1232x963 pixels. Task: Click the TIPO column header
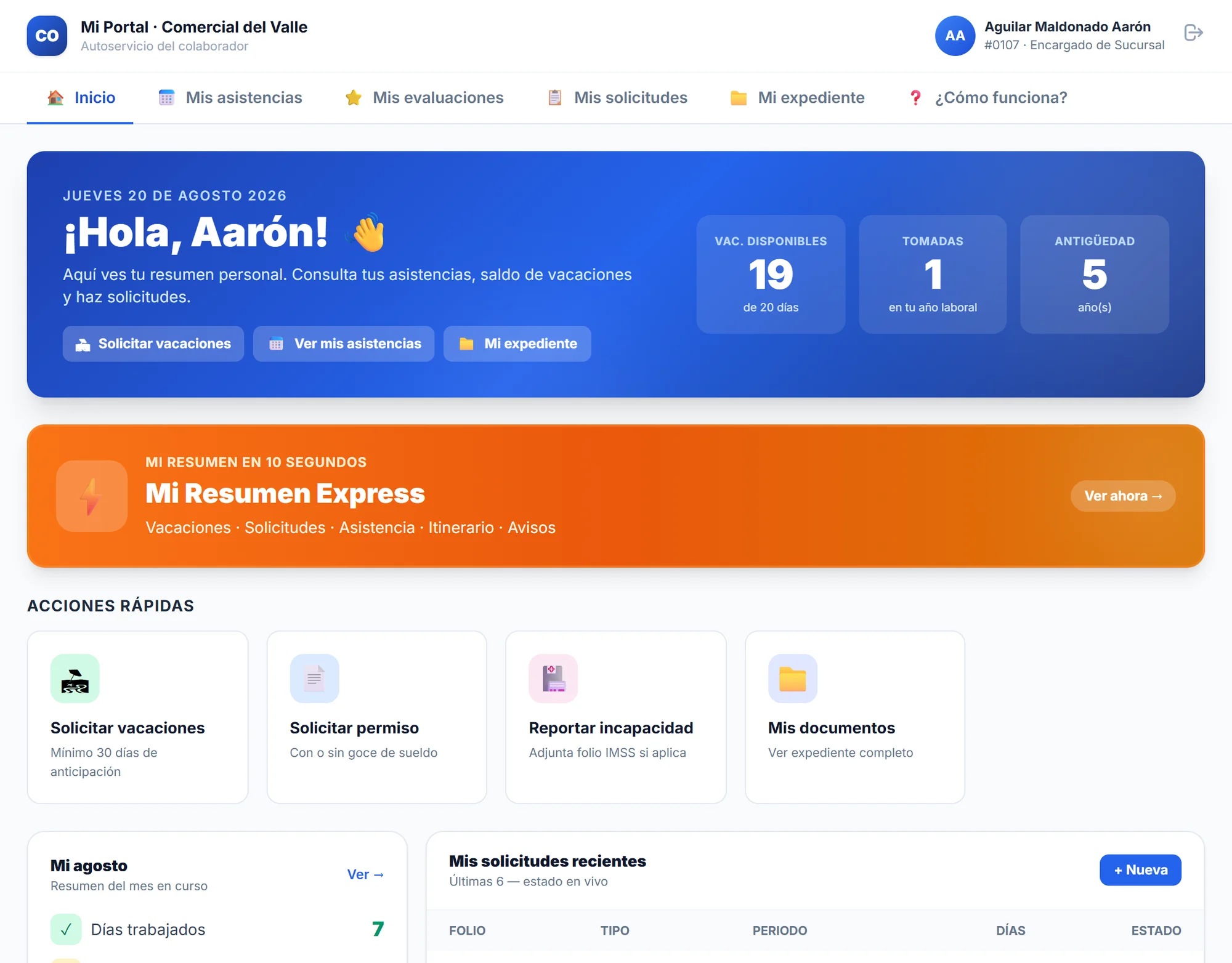(x=615, y=930)
